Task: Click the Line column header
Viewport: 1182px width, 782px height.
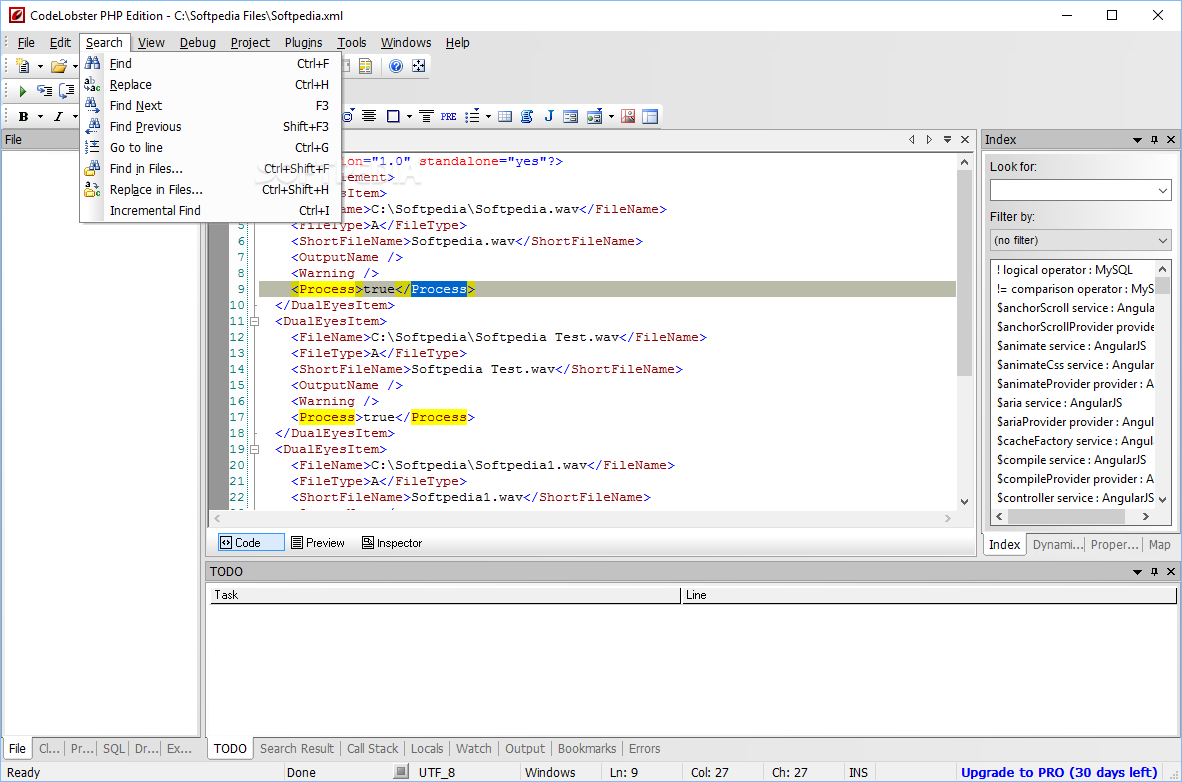Action: pyautogui.click(x=929, y=595)
